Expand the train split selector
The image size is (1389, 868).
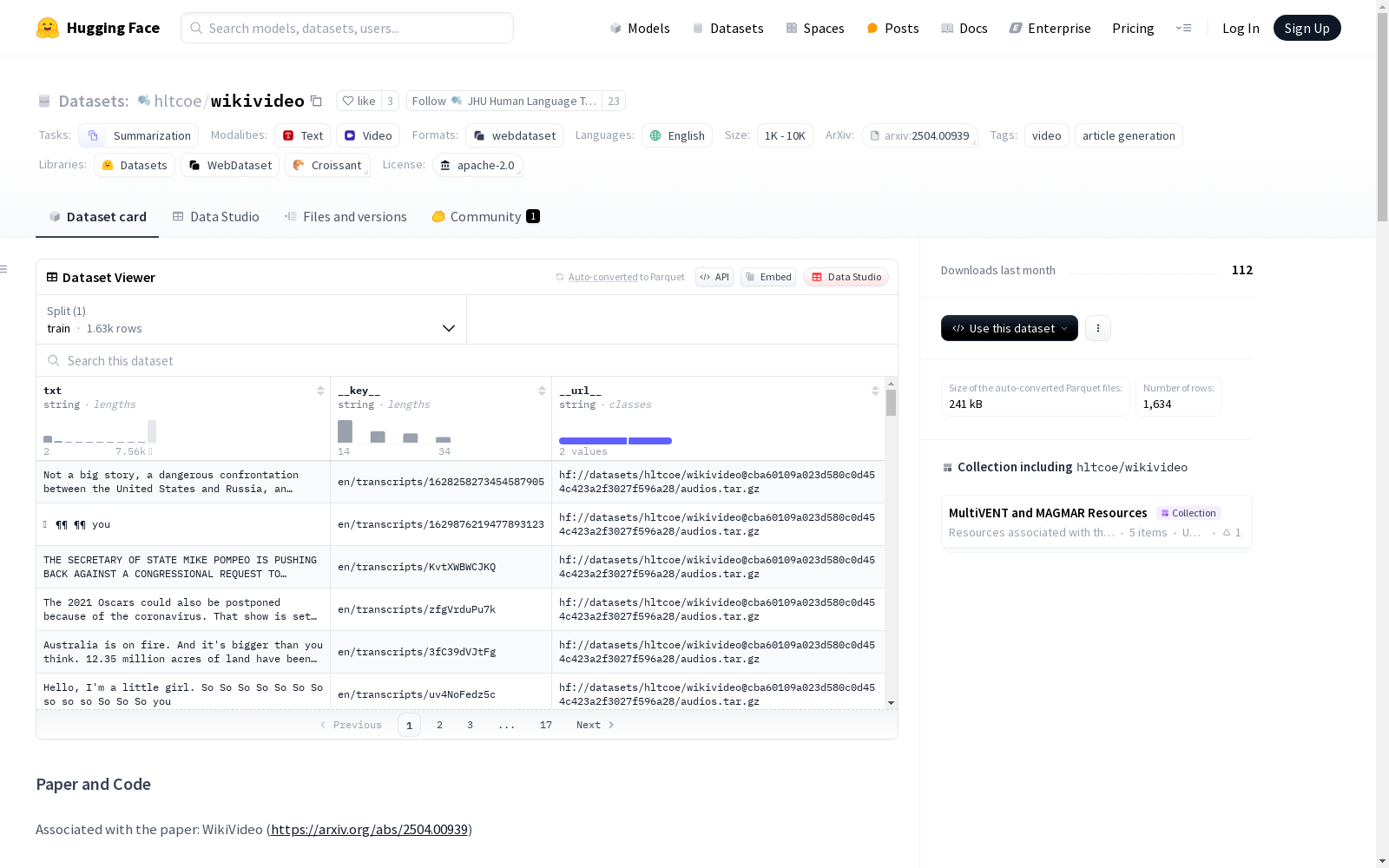[x=252, y=319]
